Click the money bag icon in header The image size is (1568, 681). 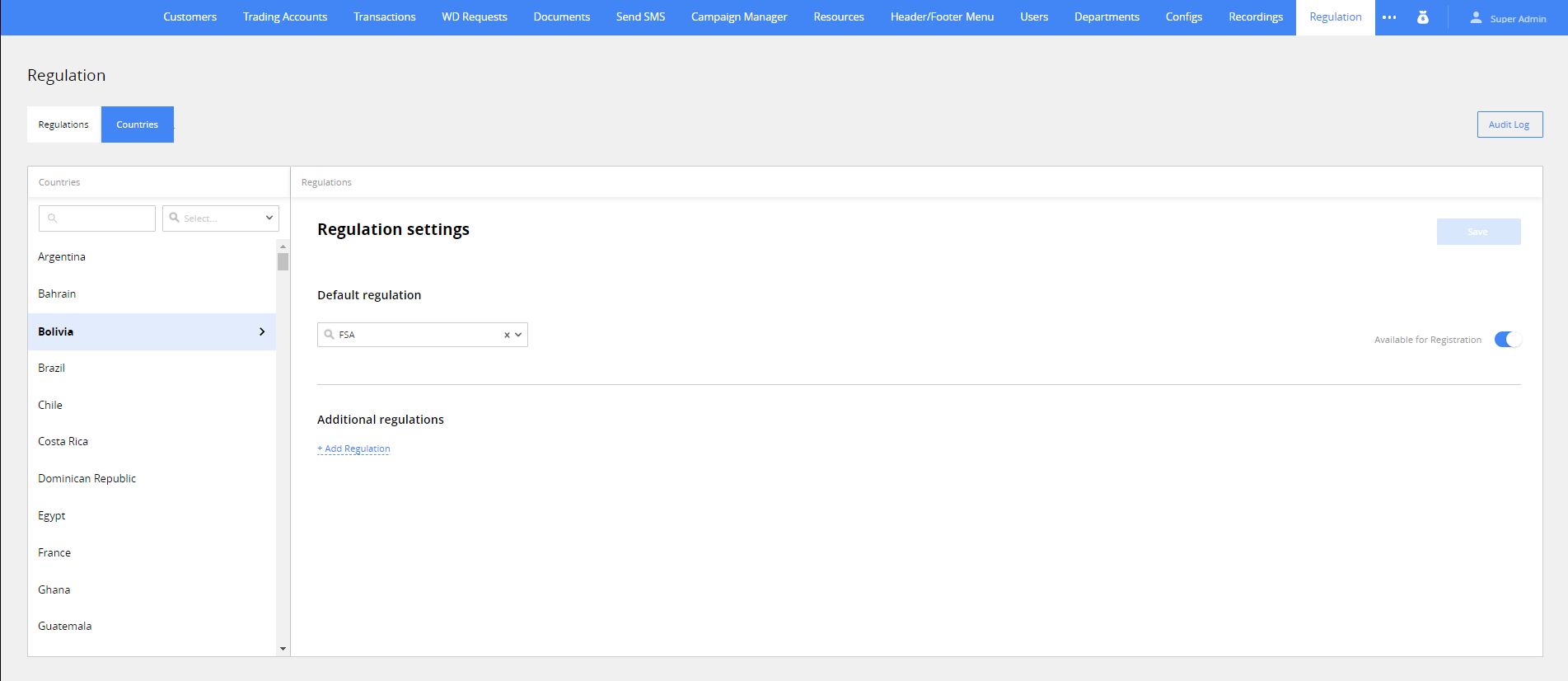pyautogui.click(x=1423, y=17)
